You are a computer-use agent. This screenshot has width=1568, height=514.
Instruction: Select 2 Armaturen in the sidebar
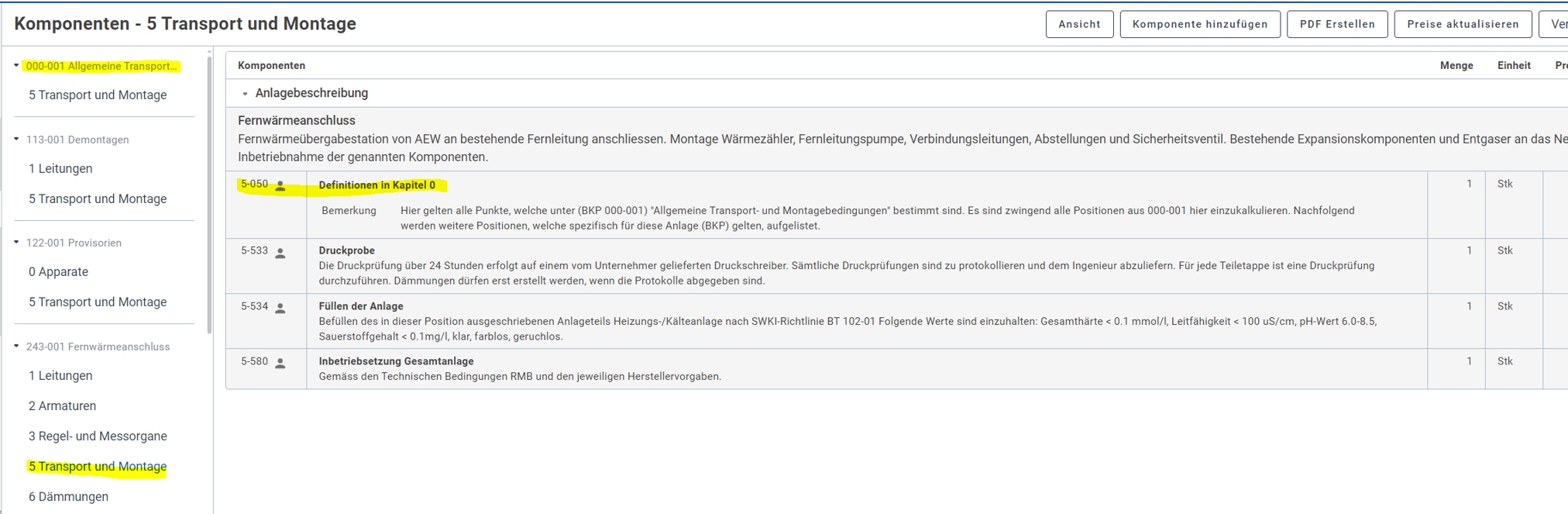click(62, 405)
